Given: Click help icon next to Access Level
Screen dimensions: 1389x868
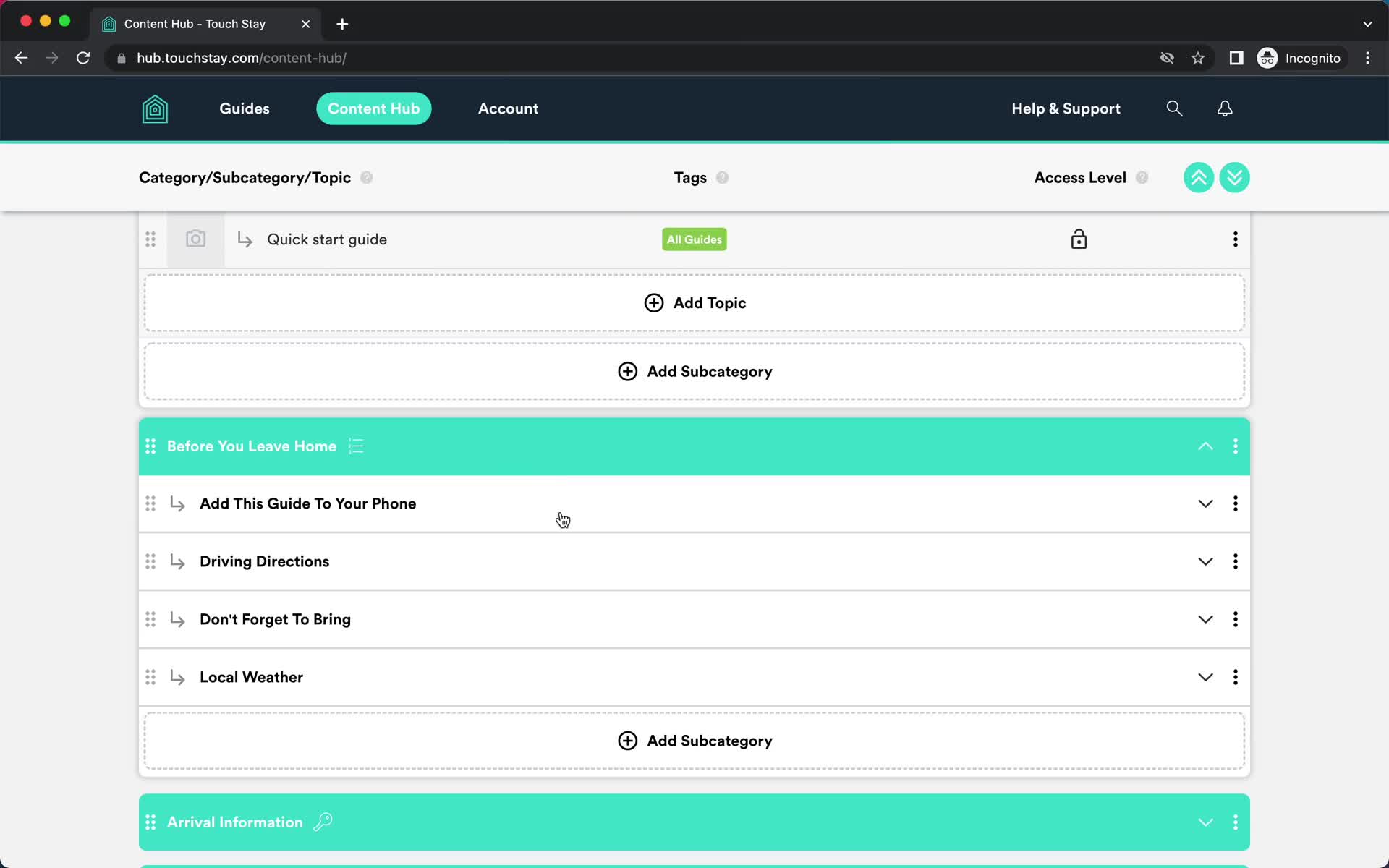Looking at the screenshot, I should coord(1142,178).
